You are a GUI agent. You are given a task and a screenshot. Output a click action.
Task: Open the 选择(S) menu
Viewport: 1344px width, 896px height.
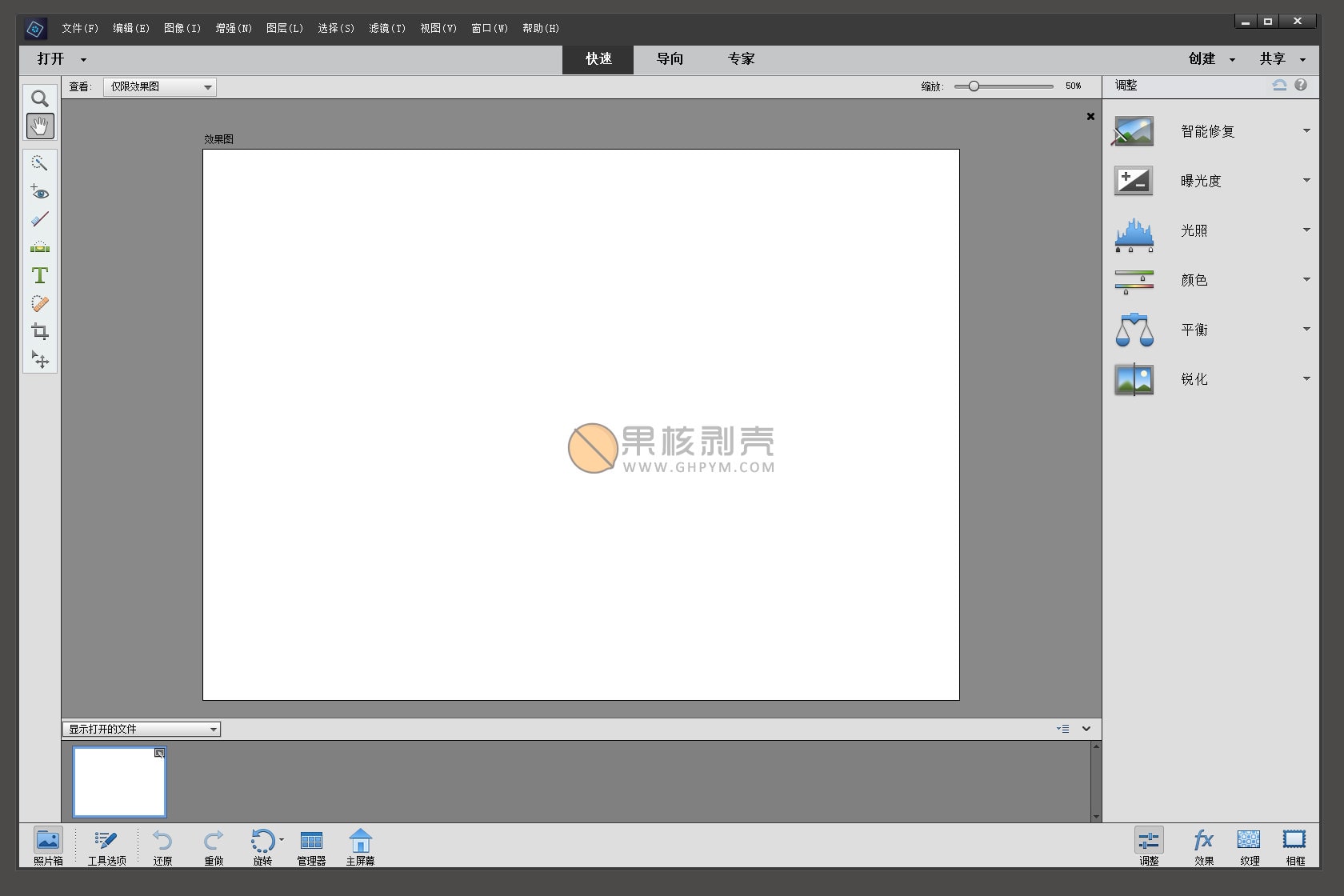tap(336, 28)
